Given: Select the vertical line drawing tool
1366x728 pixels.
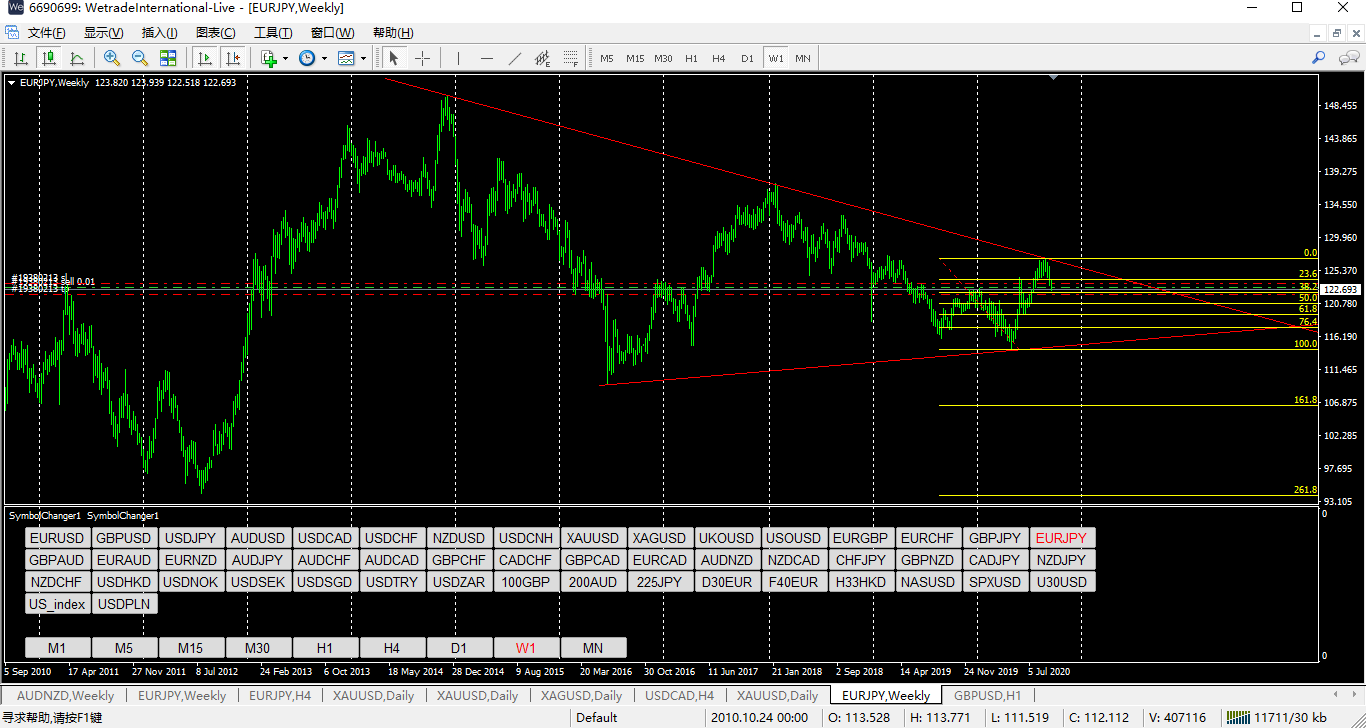Looking at the screenshot, I should point(458,58).
